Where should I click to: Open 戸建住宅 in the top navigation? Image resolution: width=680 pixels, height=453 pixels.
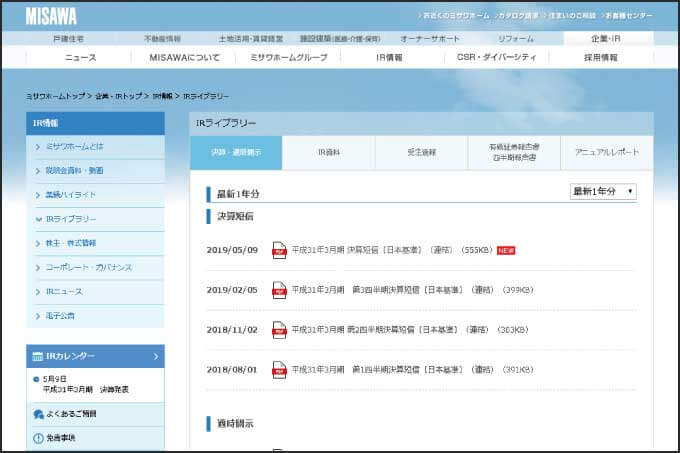point(69,39)
